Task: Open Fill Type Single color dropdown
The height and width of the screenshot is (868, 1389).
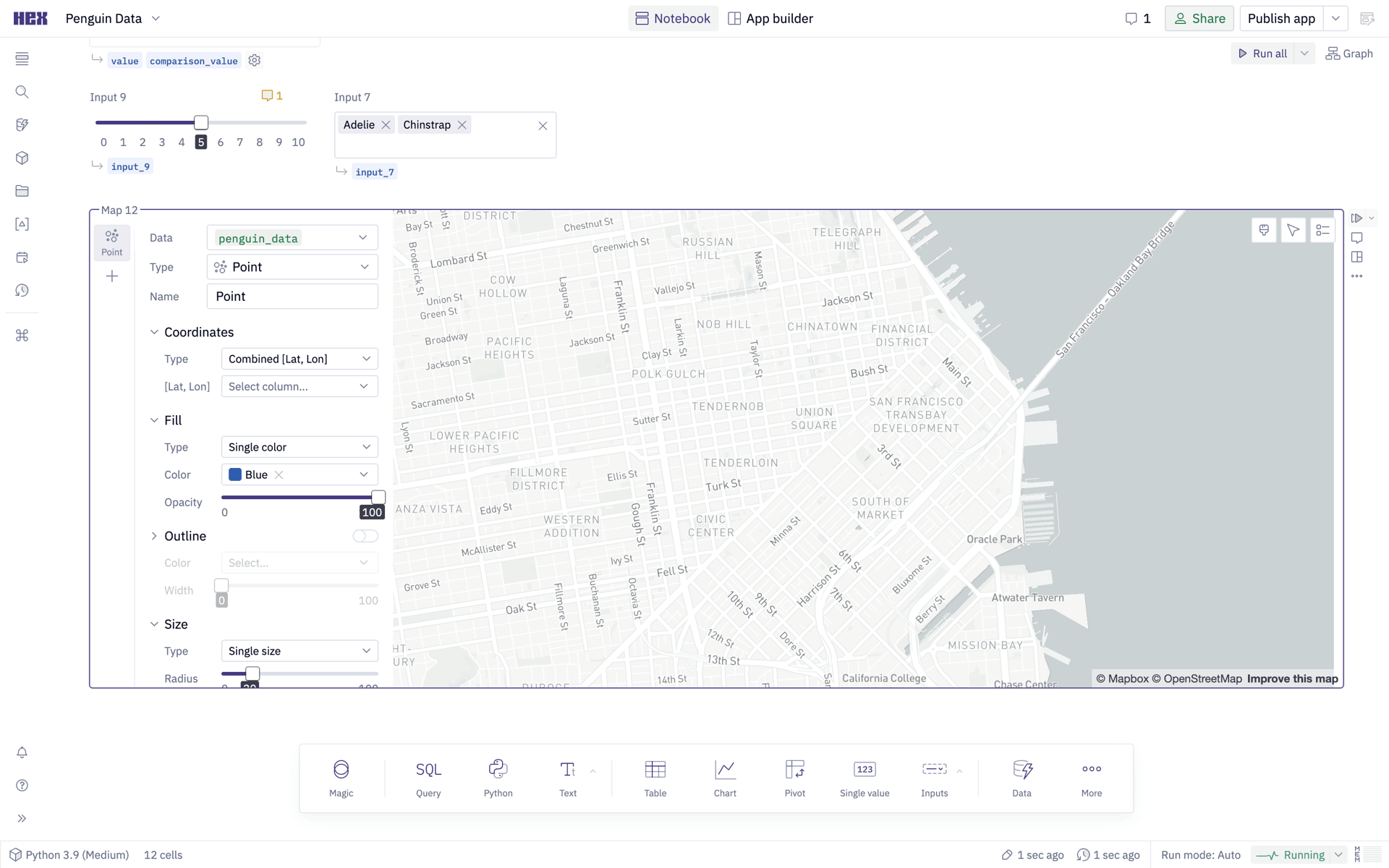Action: point(300,447)
